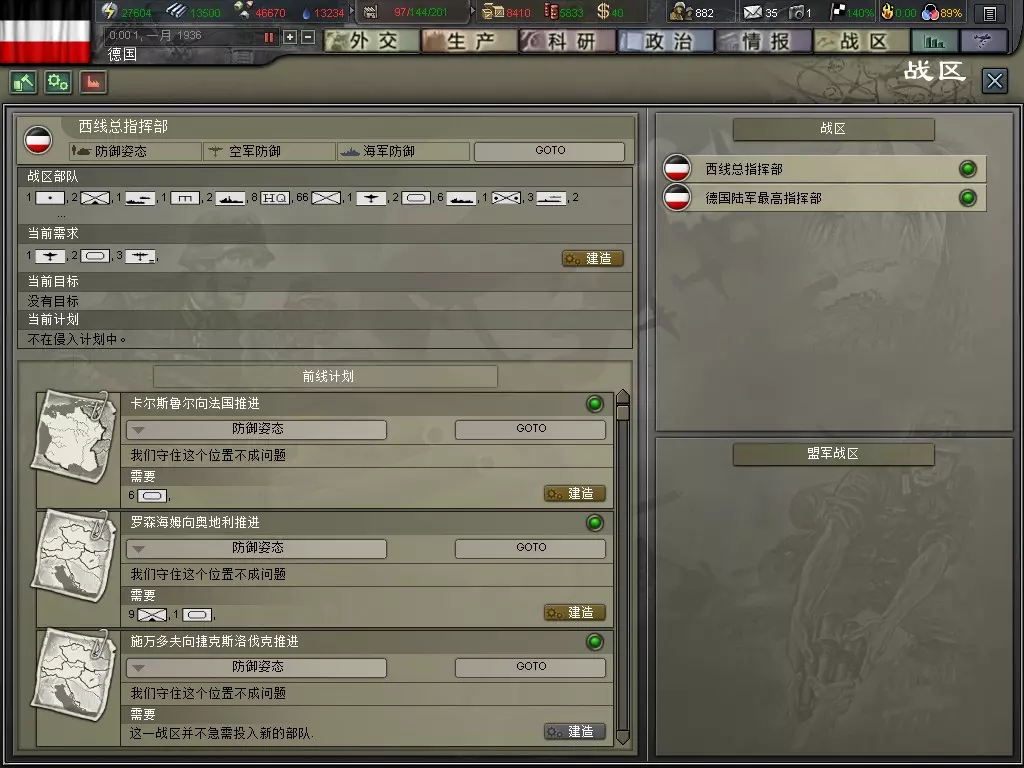Viewport: 1024px width, 768px height.
Task: Click GOTO button for 西线总指挥部
Action: (x=550, y=151)
